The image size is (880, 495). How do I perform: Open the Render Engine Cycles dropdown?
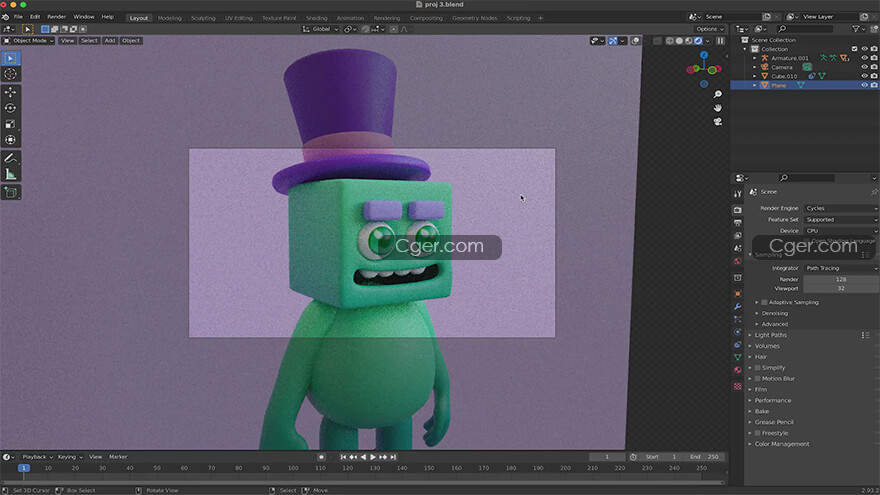(841, 208)
